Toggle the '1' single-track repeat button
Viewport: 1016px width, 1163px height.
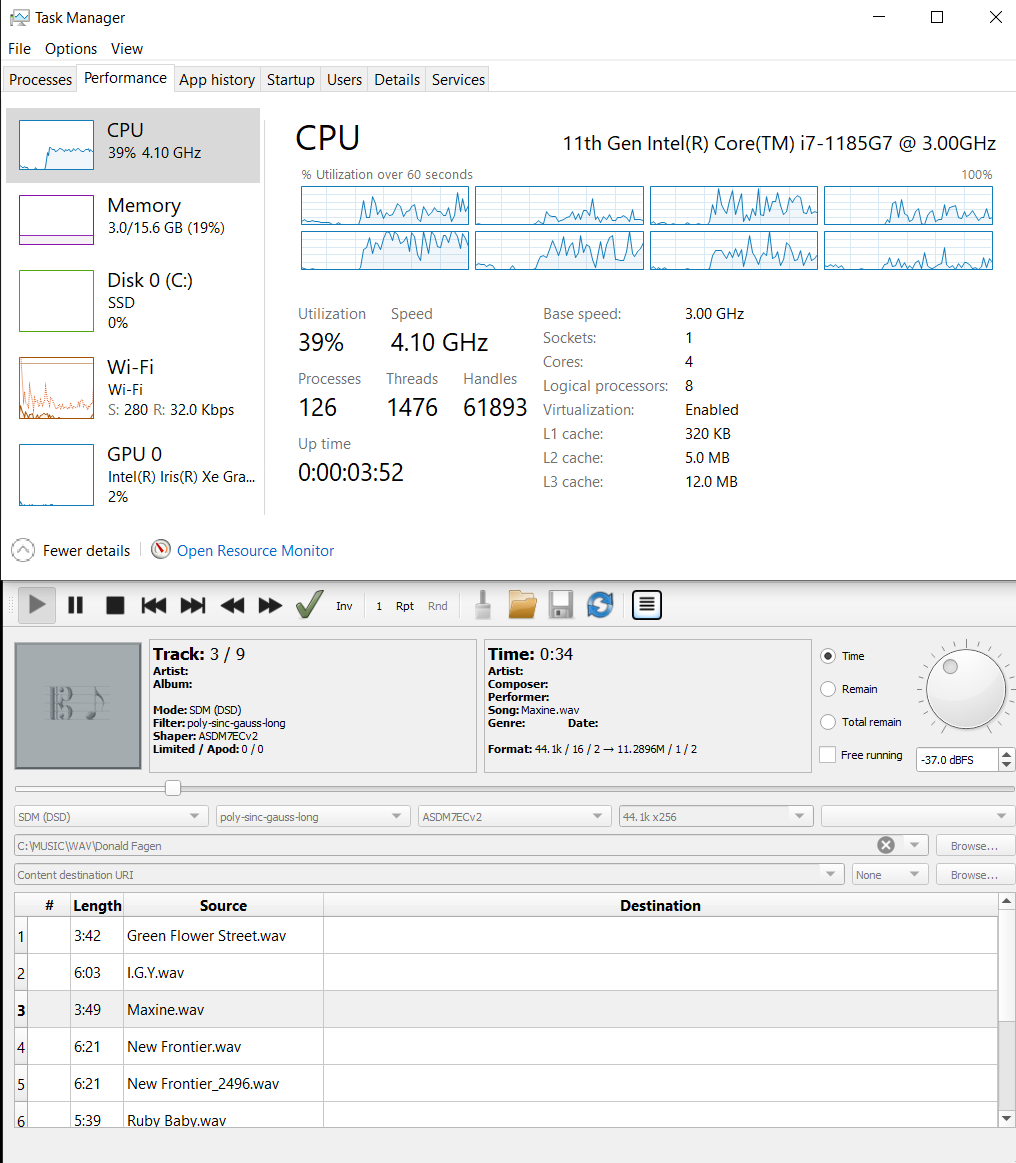[379, 606]
